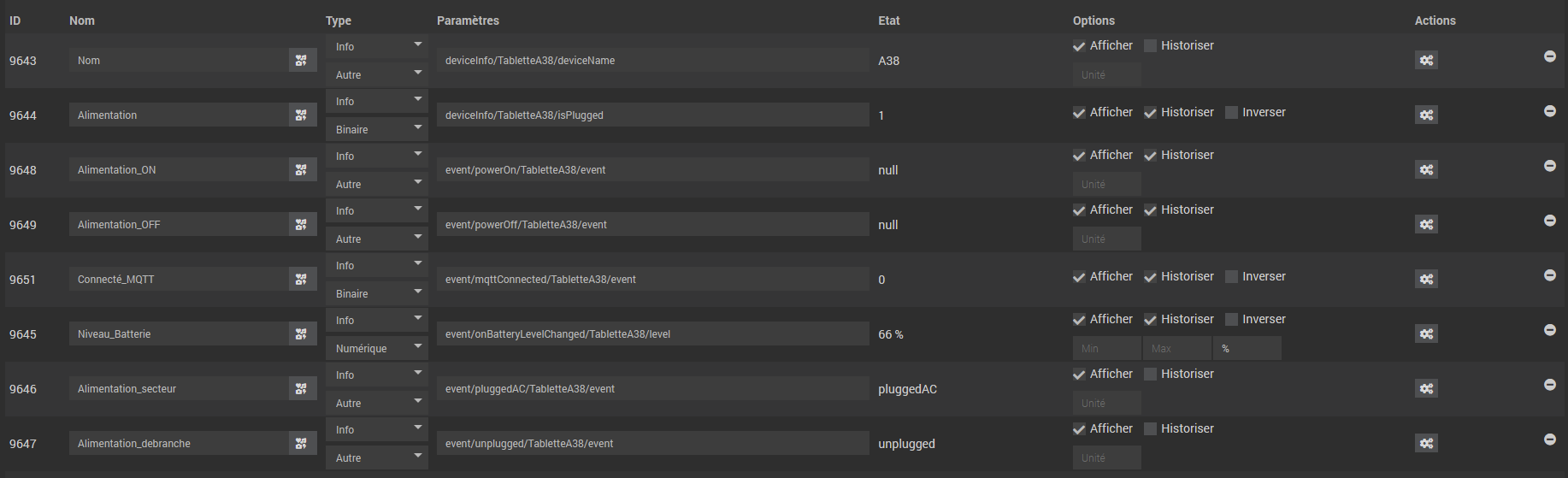Click the gears icon on row 9644
This screenshot has width=1568, height=478.
pos(1425,115)
